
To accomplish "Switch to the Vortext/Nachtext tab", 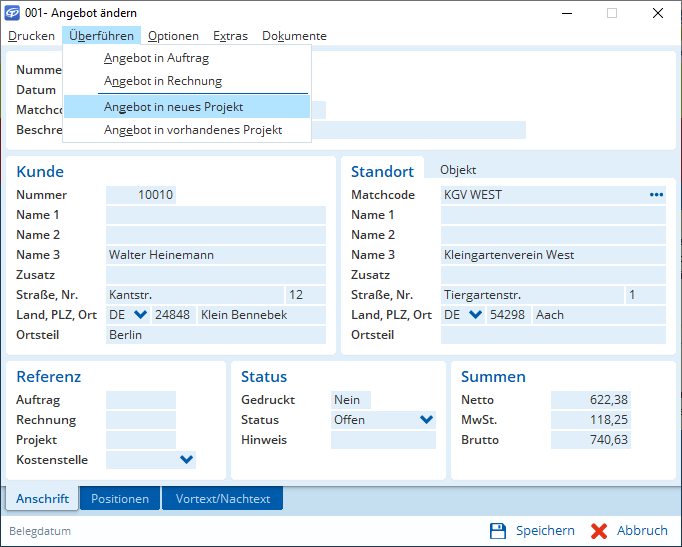I will (222, 499).
